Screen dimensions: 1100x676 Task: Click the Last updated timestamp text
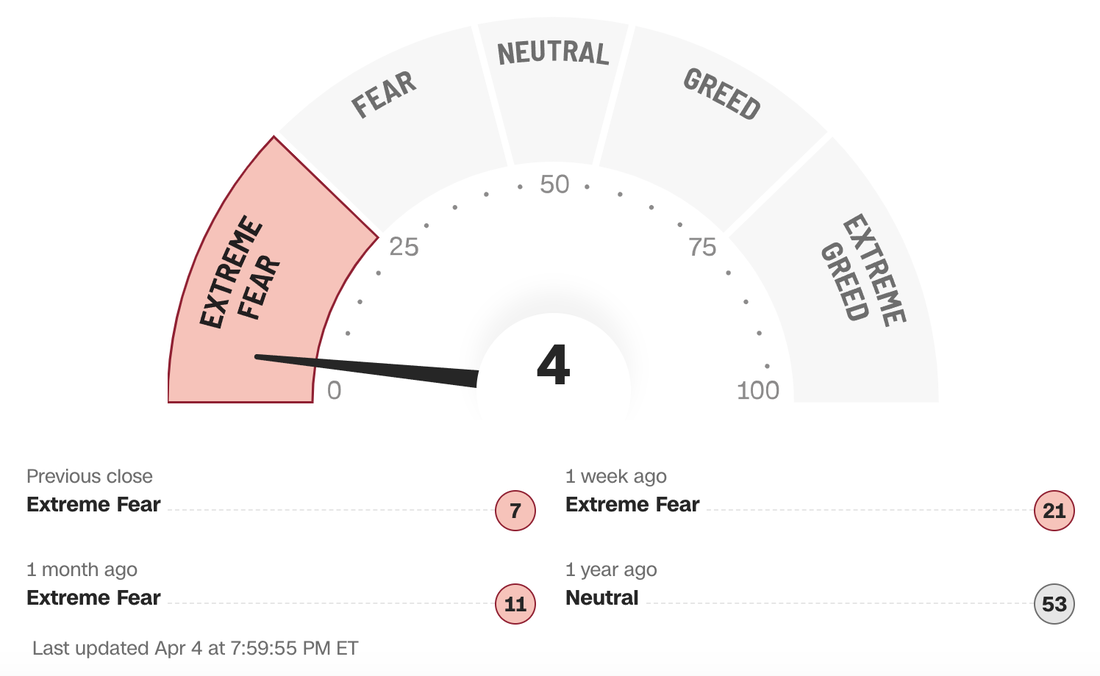[x=195, y=648]
